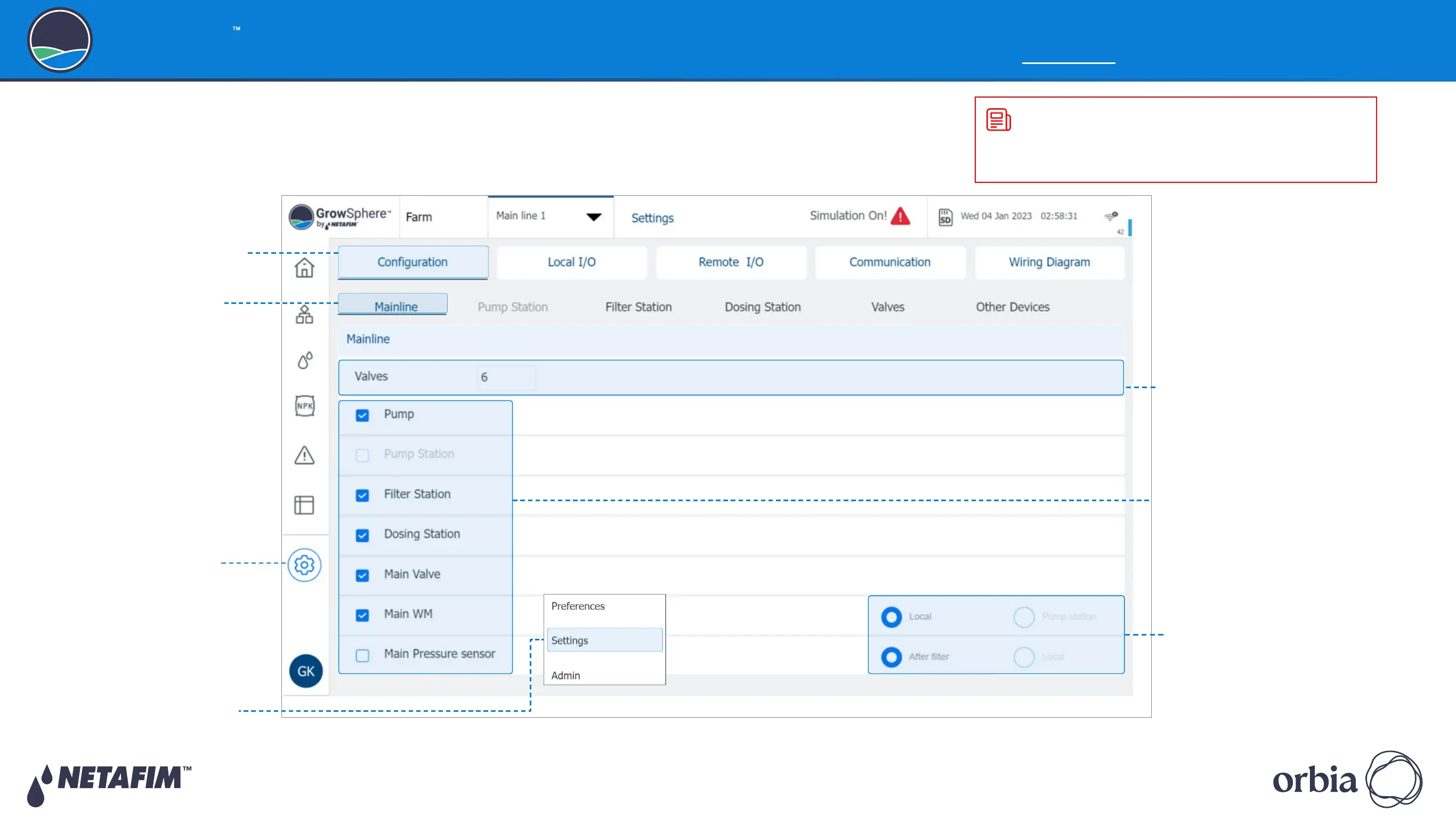Select the Filter Station sub-tab
This screenshot has height=819, width=1456.
638,307
